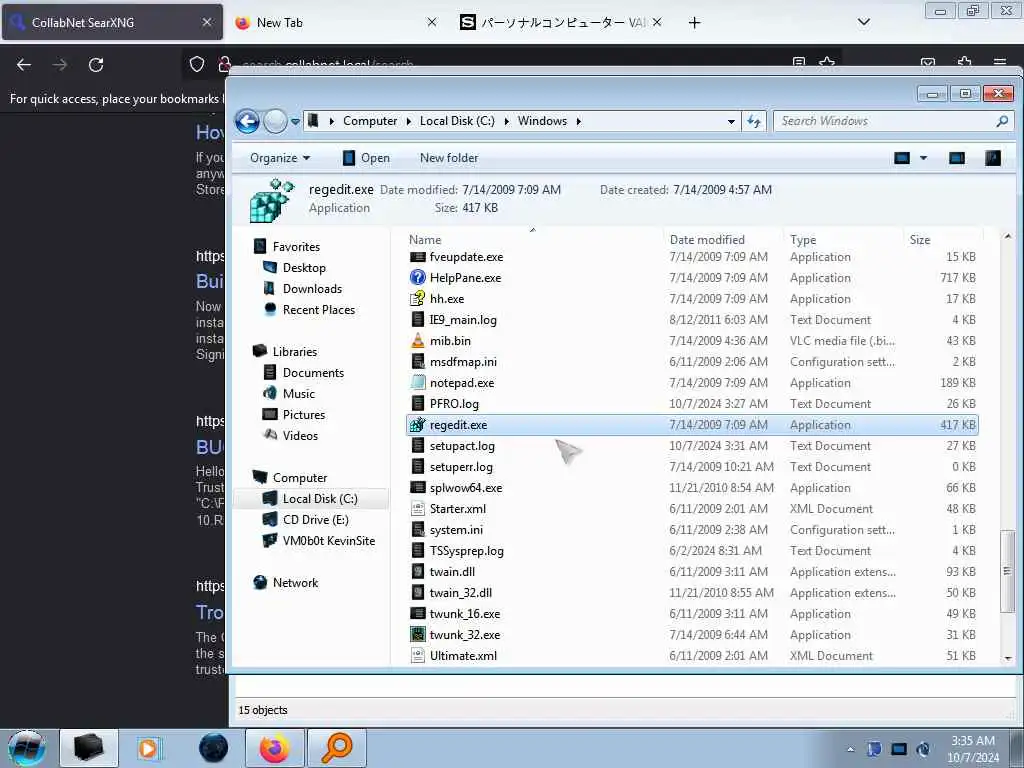Switch to the New Tab browser tab
The width and height of the screenshot is (1024, 768).
click(x=336, y=22)
